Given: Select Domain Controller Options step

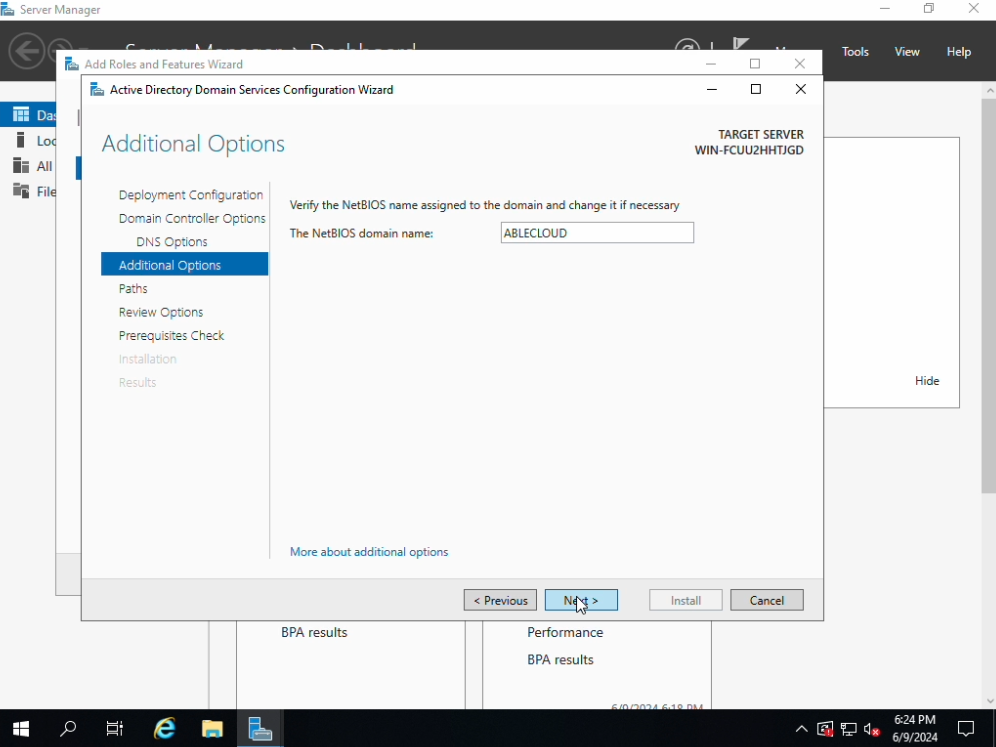Looking at the screenshot, I should click(192, 219).
